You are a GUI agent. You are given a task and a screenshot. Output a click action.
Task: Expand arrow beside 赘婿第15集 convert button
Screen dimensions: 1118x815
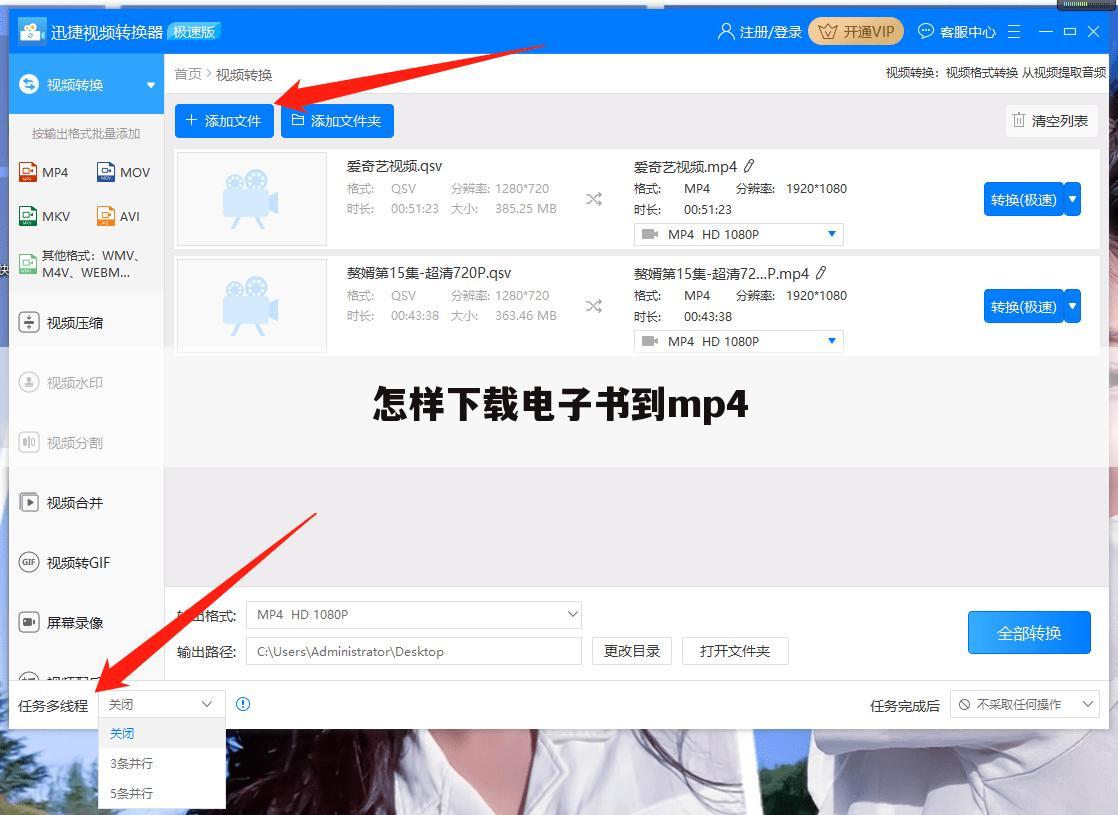tap(1072, 307)
